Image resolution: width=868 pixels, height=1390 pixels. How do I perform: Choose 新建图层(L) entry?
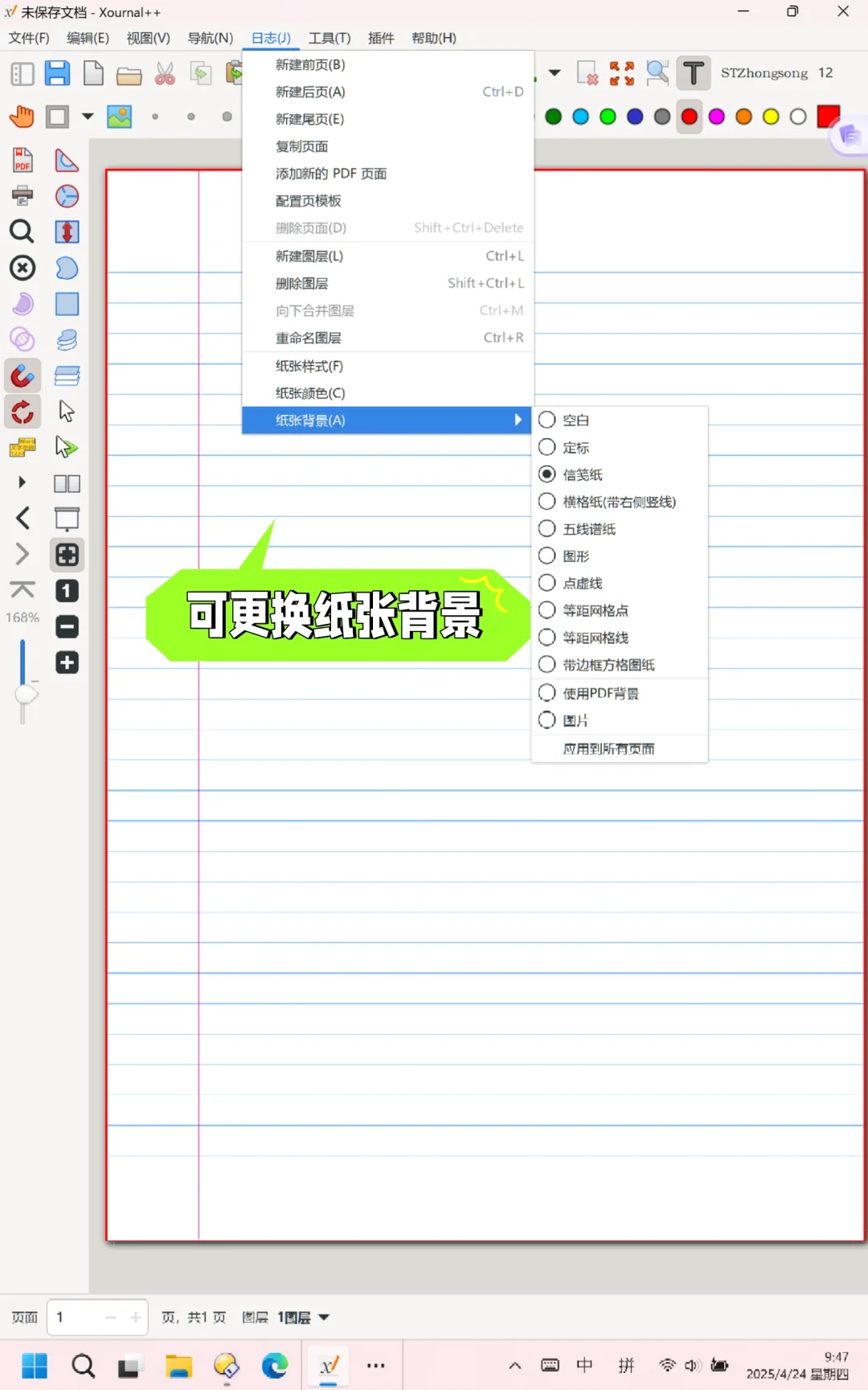pos(388,256)
